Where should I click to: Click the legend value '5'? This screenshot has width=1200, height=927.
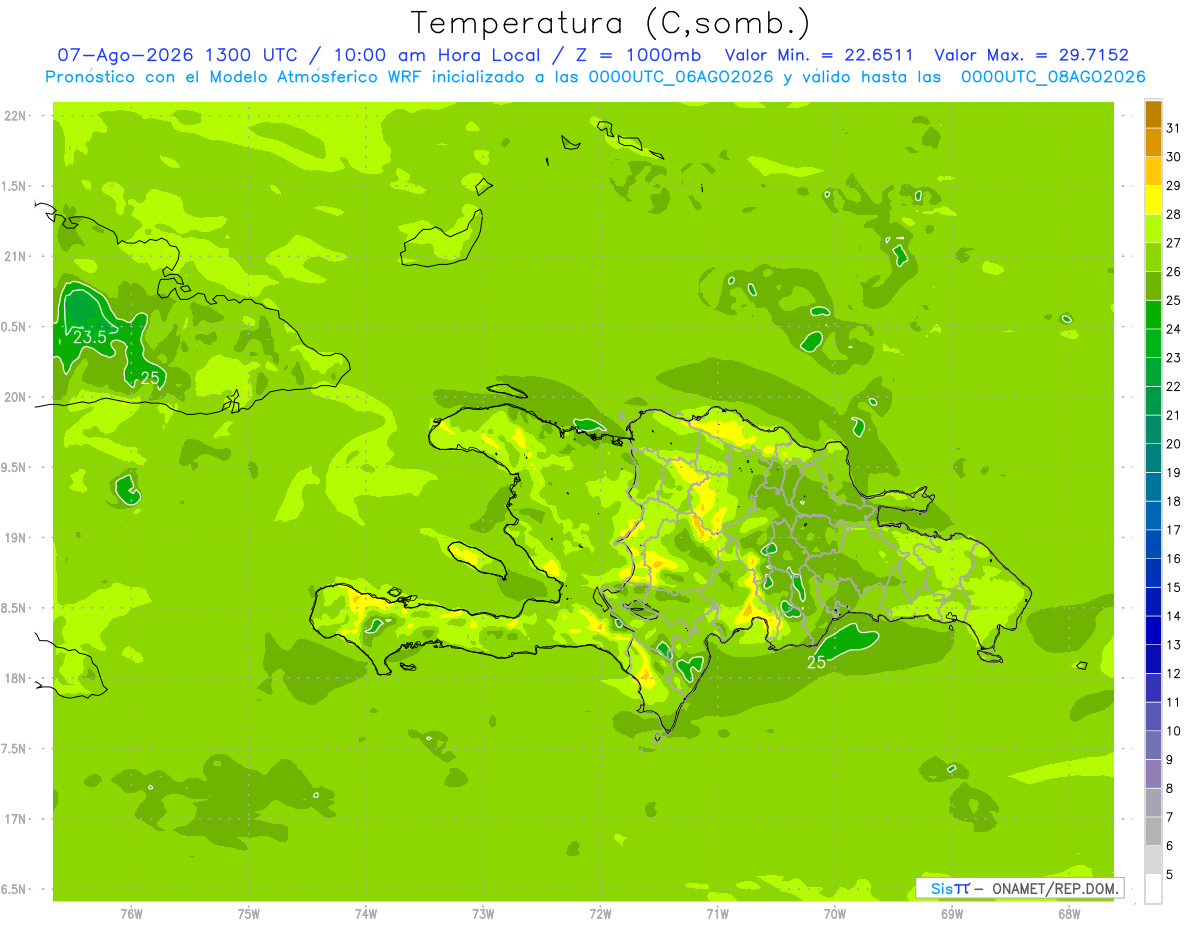[x=1171, y=875]
